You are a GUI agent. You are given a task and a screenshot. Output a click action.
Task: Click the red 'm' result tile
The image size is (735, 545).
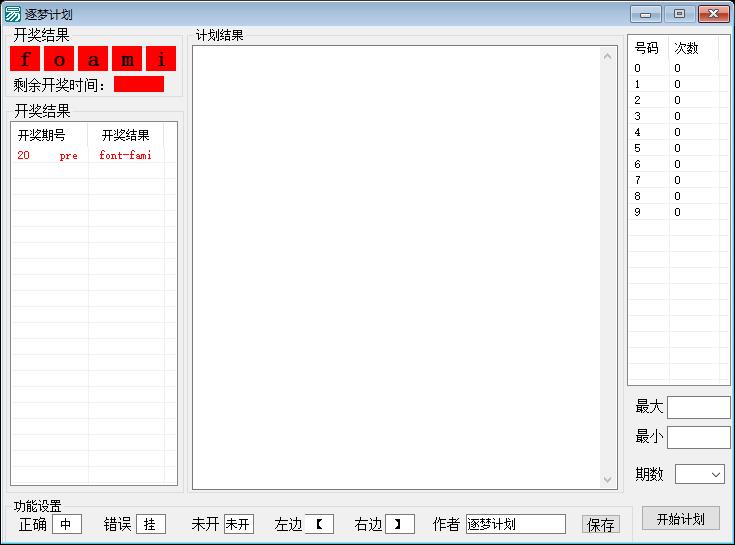click(127, 59)
